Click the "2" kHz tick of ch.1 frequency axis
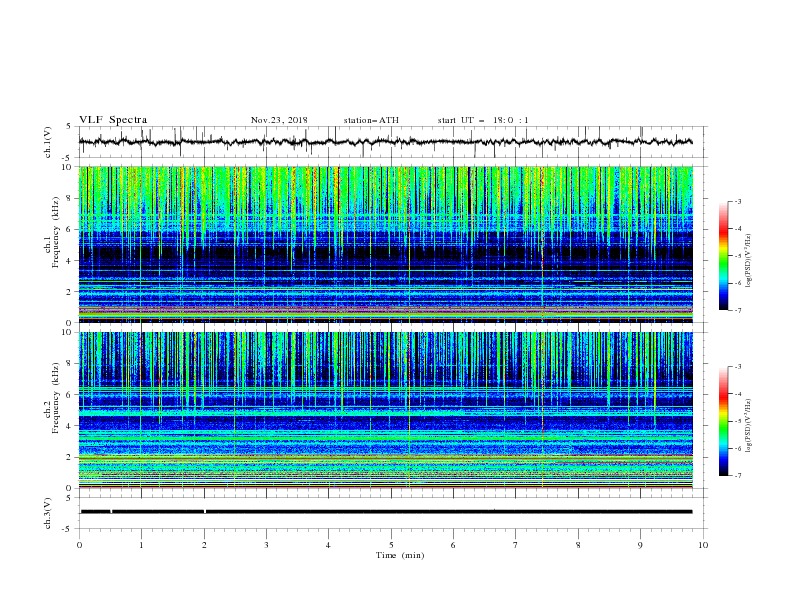The width and height of the screenshot is (792, 612). [71, 292]
